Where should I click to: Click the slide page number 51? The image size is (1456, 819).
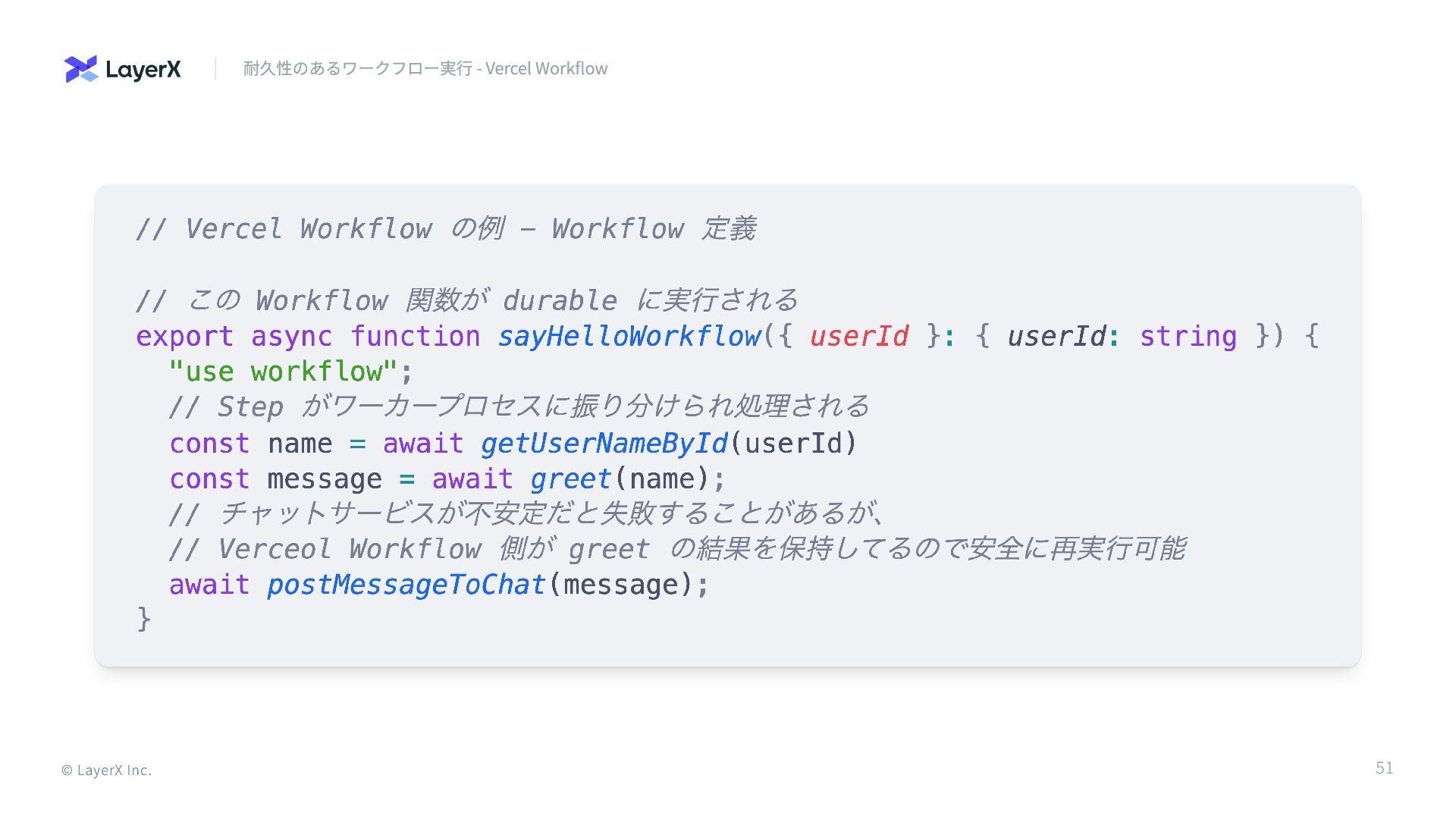[x=1384, y=767]
